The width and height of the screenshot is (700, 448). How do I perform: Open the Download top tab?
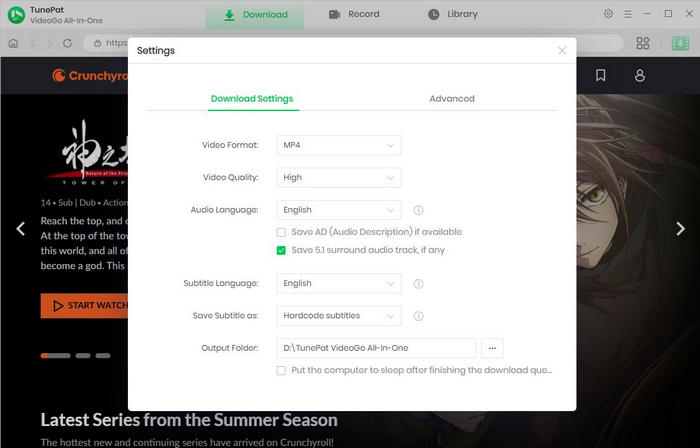[255, 15]
